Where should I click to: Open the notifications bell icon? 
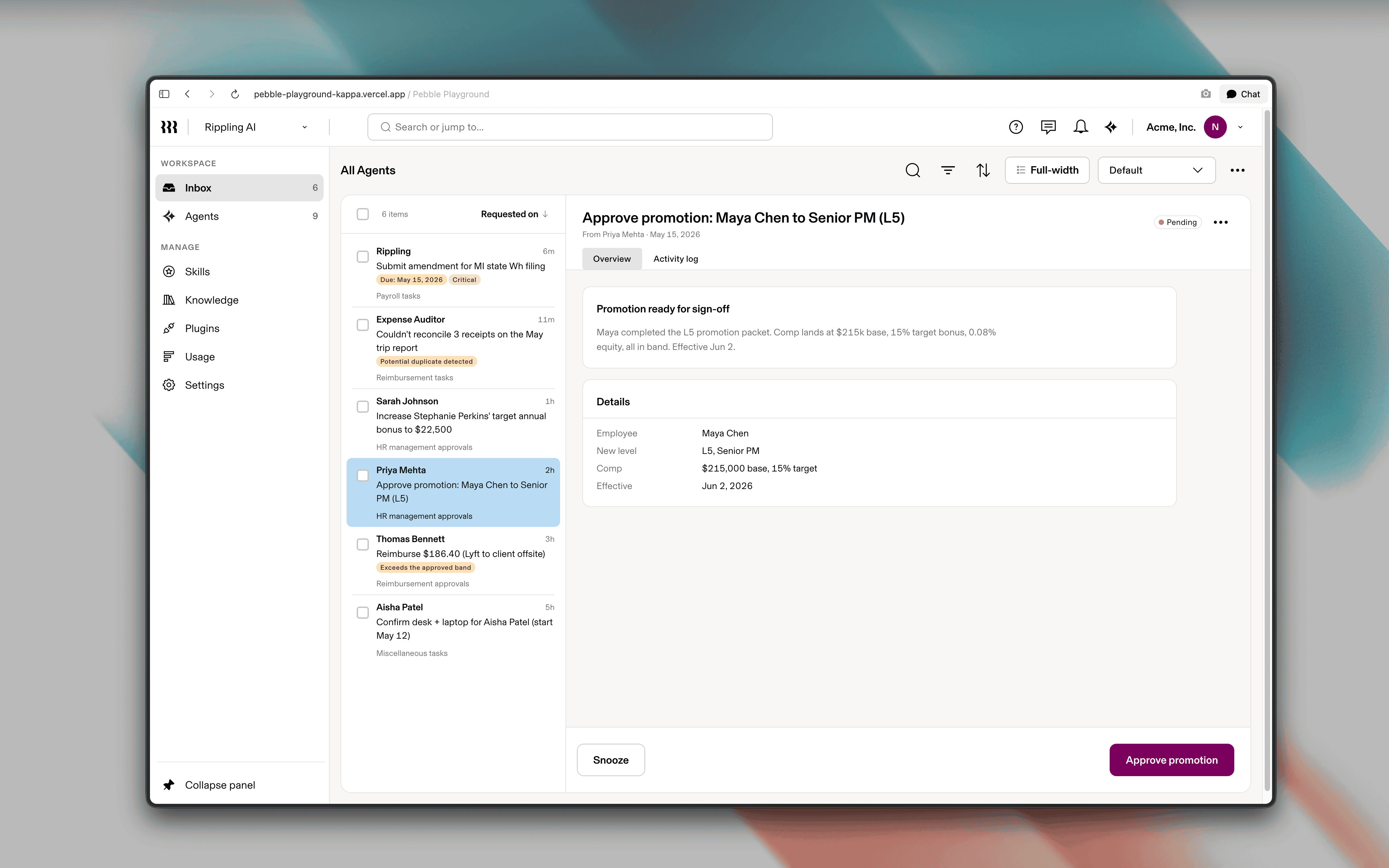(x=1080, y=127)
